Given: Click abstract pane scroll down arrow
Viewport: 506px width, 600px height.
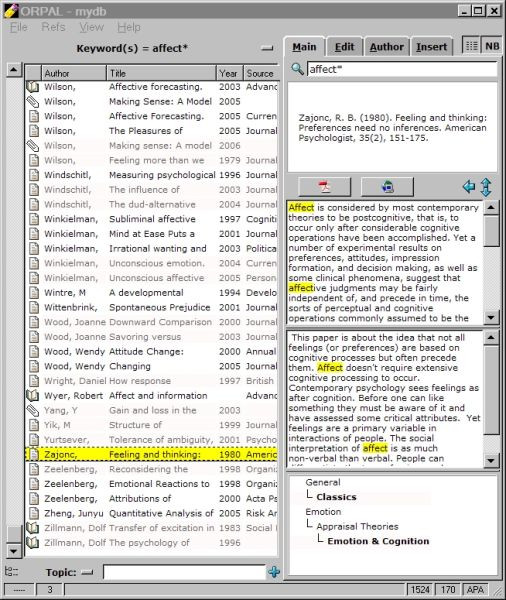Looking at the screenshot, I should 491,317.
